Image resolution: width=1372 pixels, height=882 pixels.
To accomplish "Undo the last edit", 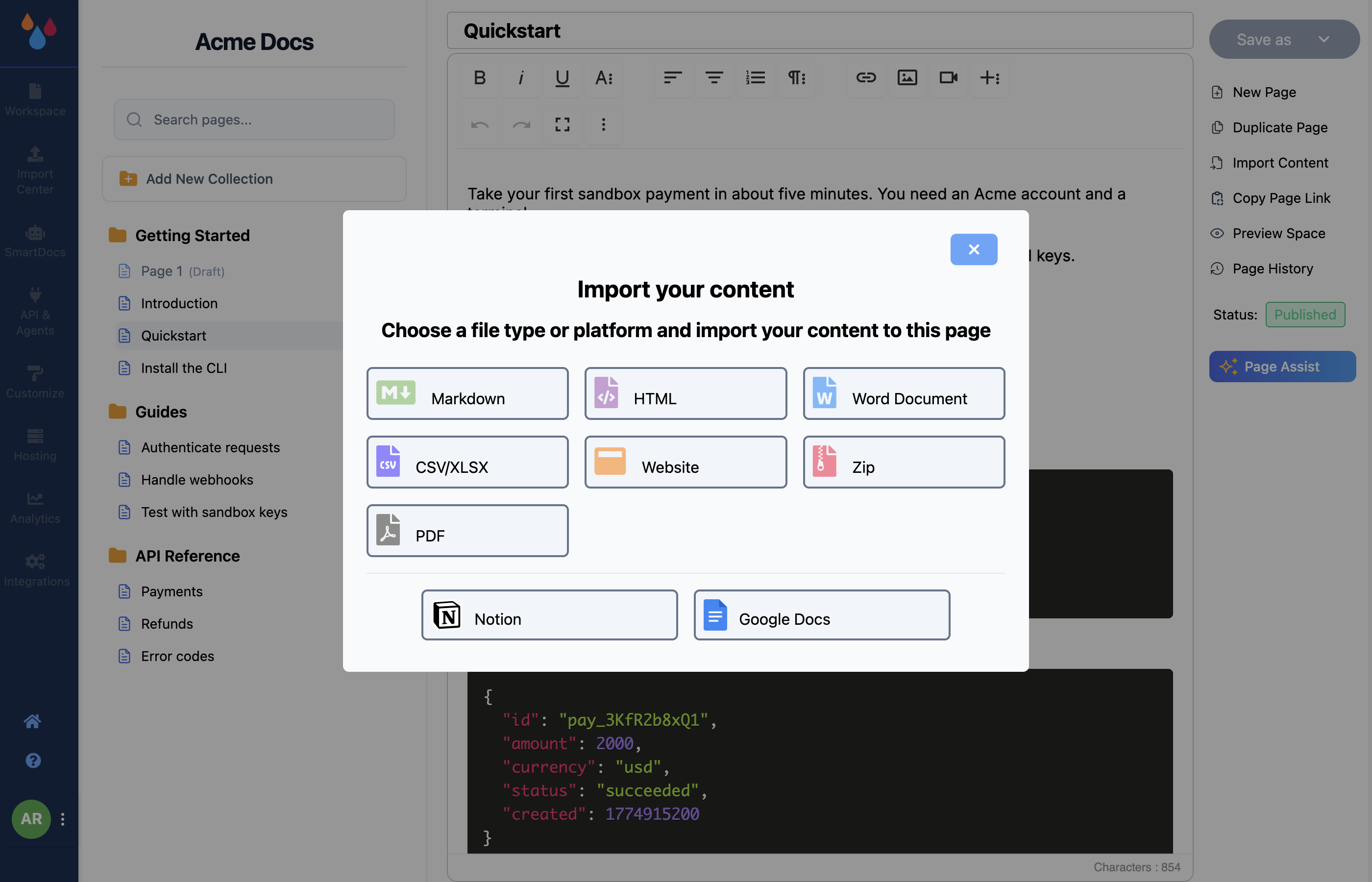I will (x=480, y=124).
